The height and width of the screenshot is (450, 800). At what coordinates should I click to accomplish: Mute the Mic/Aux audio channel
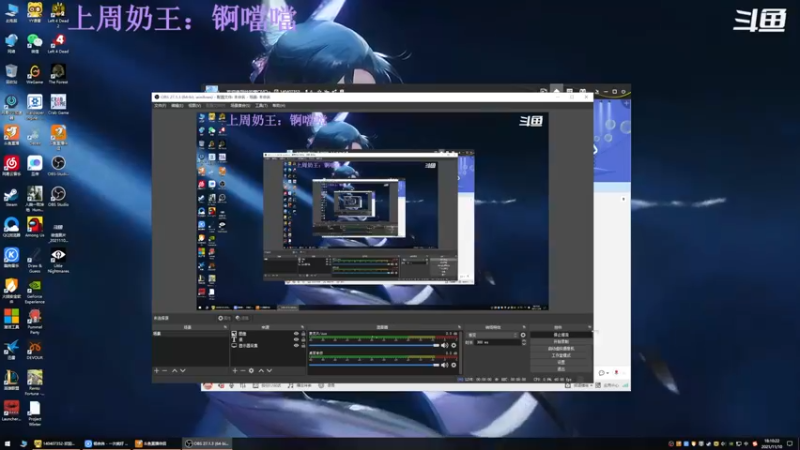pyautogui.click(x=444, y=345)
